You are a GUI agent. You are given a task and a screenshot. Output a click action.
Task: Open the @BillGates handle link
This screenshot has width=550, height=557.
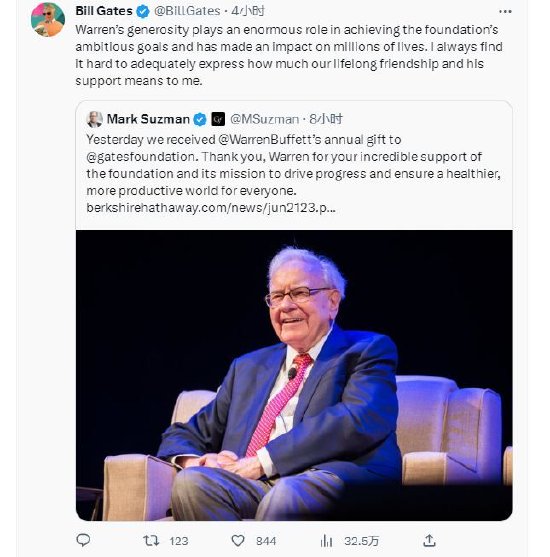point(187,11)
